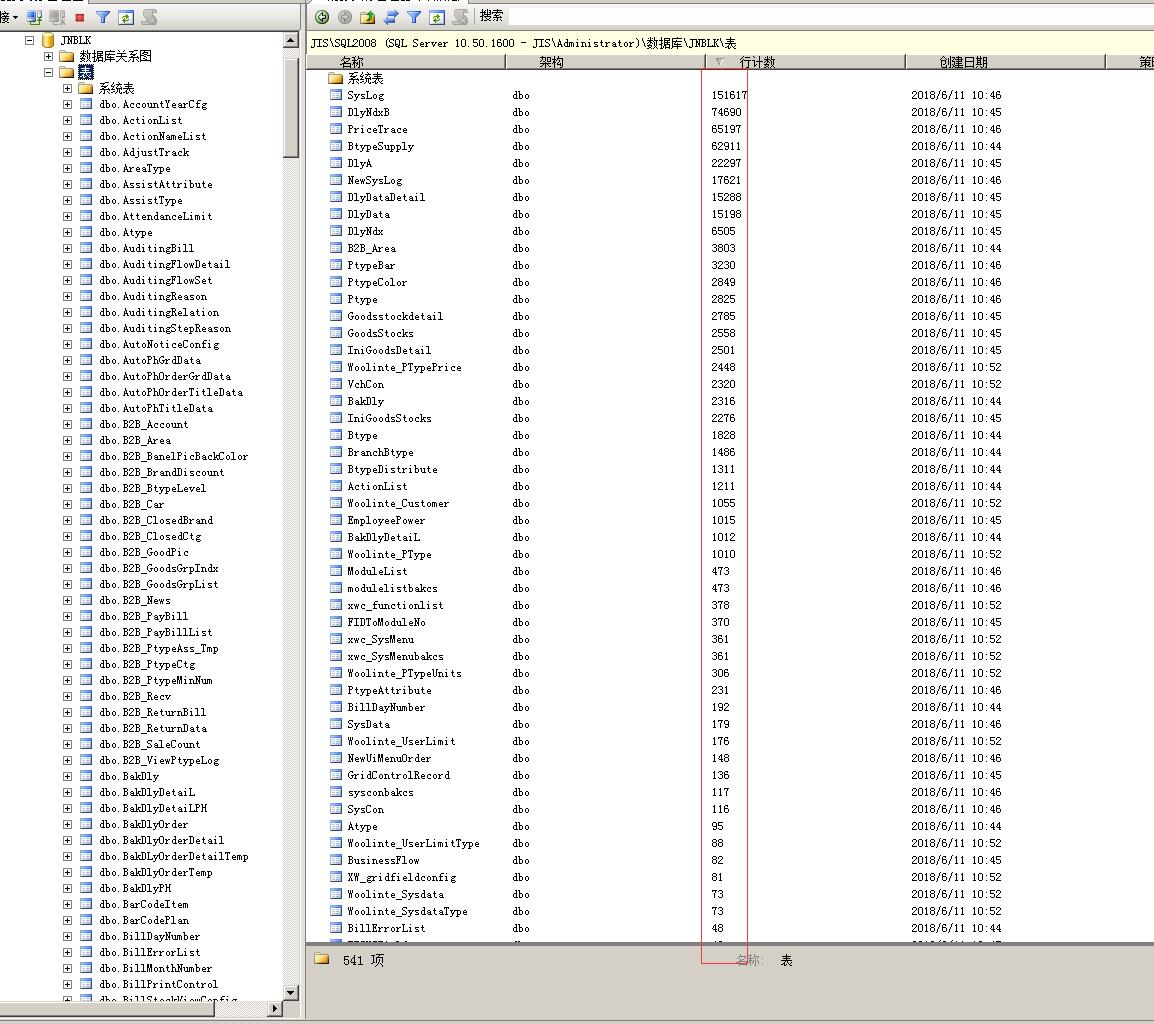The height and width of the screenshot is (1024, 1154).
Task: Expand dbo.ActionList table node
Action: [x=67, y=120]
